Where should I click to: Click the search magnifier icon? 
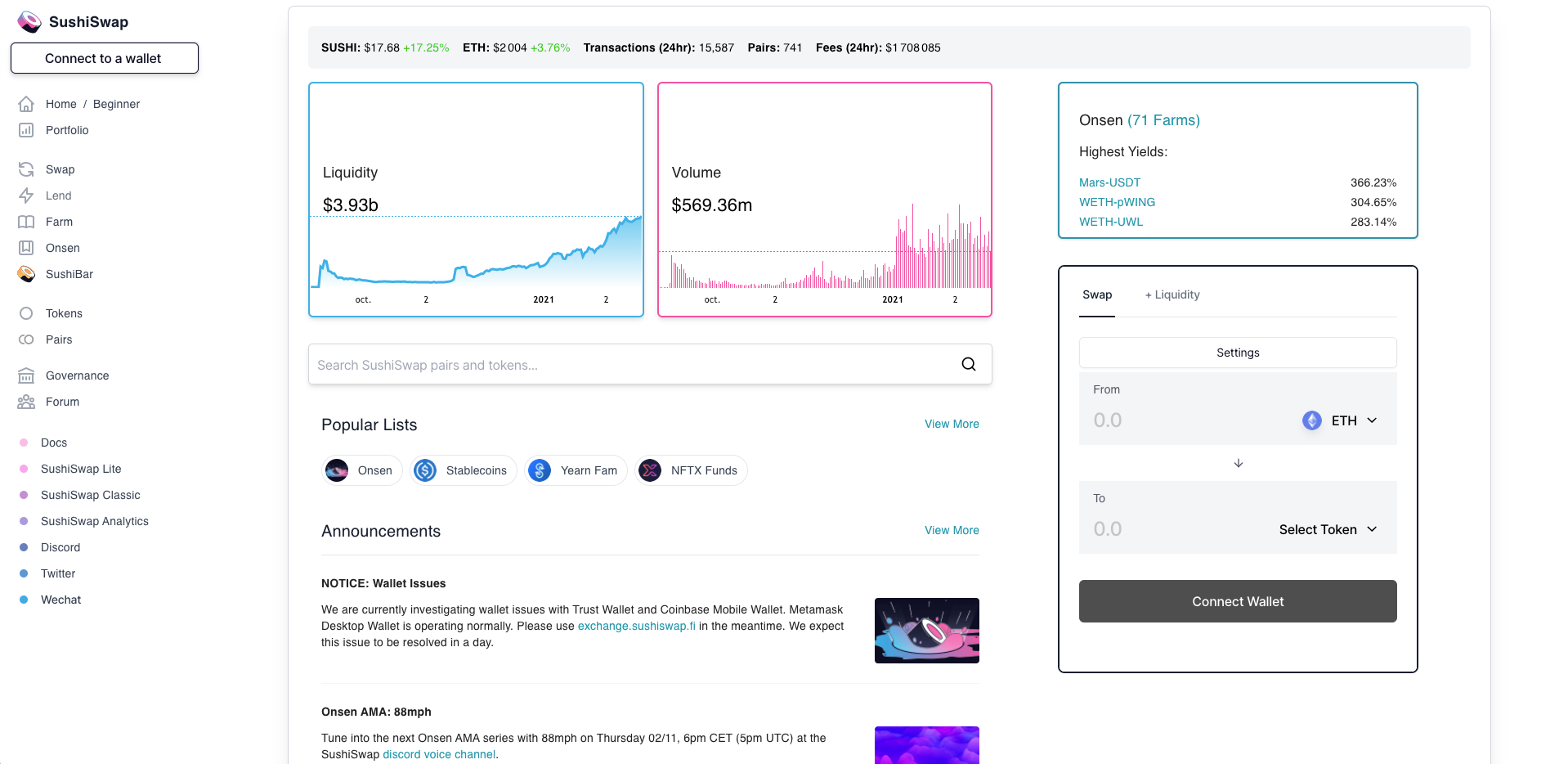point(969,364)
